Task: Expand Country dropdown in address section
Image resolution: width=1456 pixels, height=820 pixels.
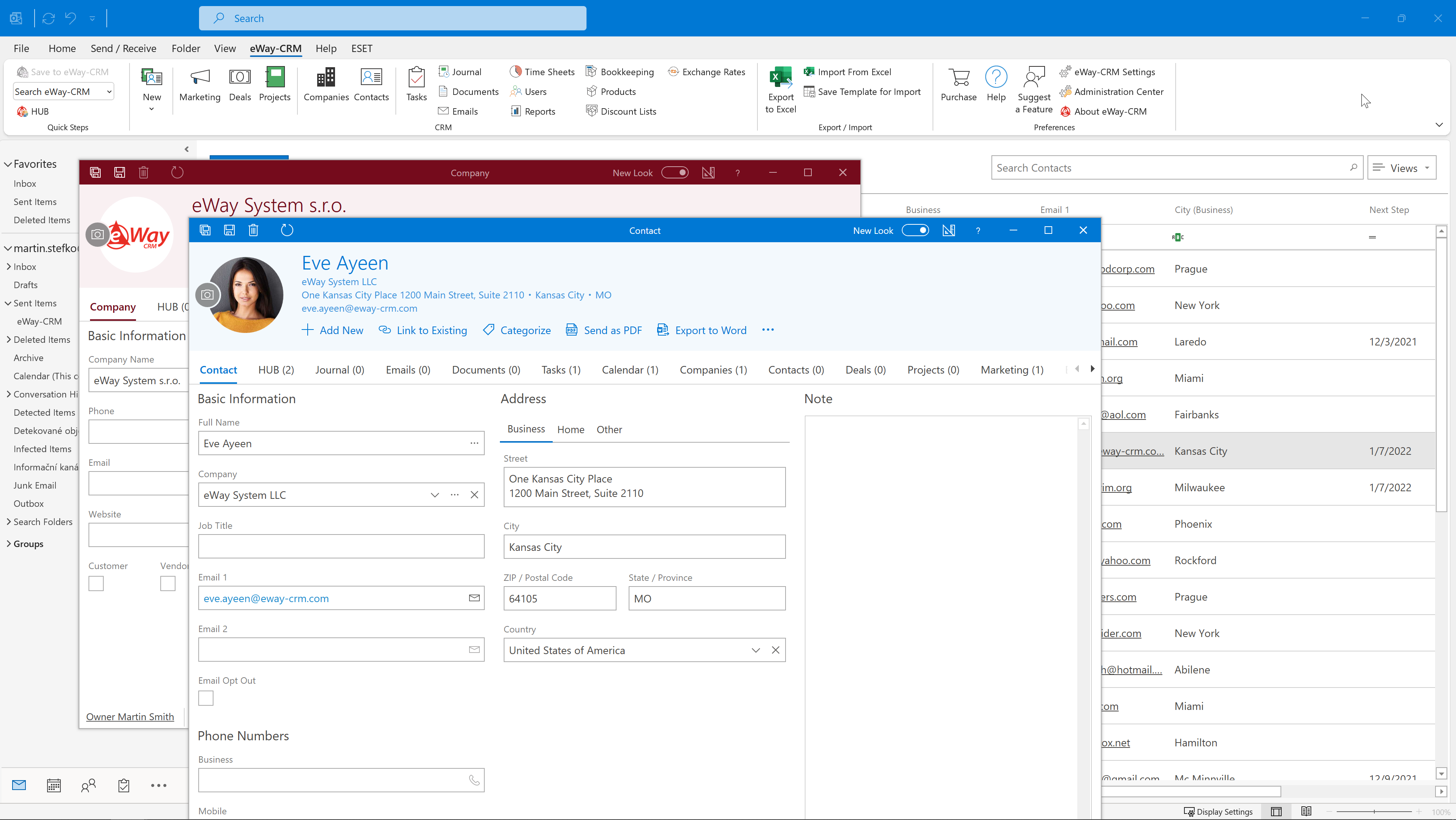Action: [755, 650]
